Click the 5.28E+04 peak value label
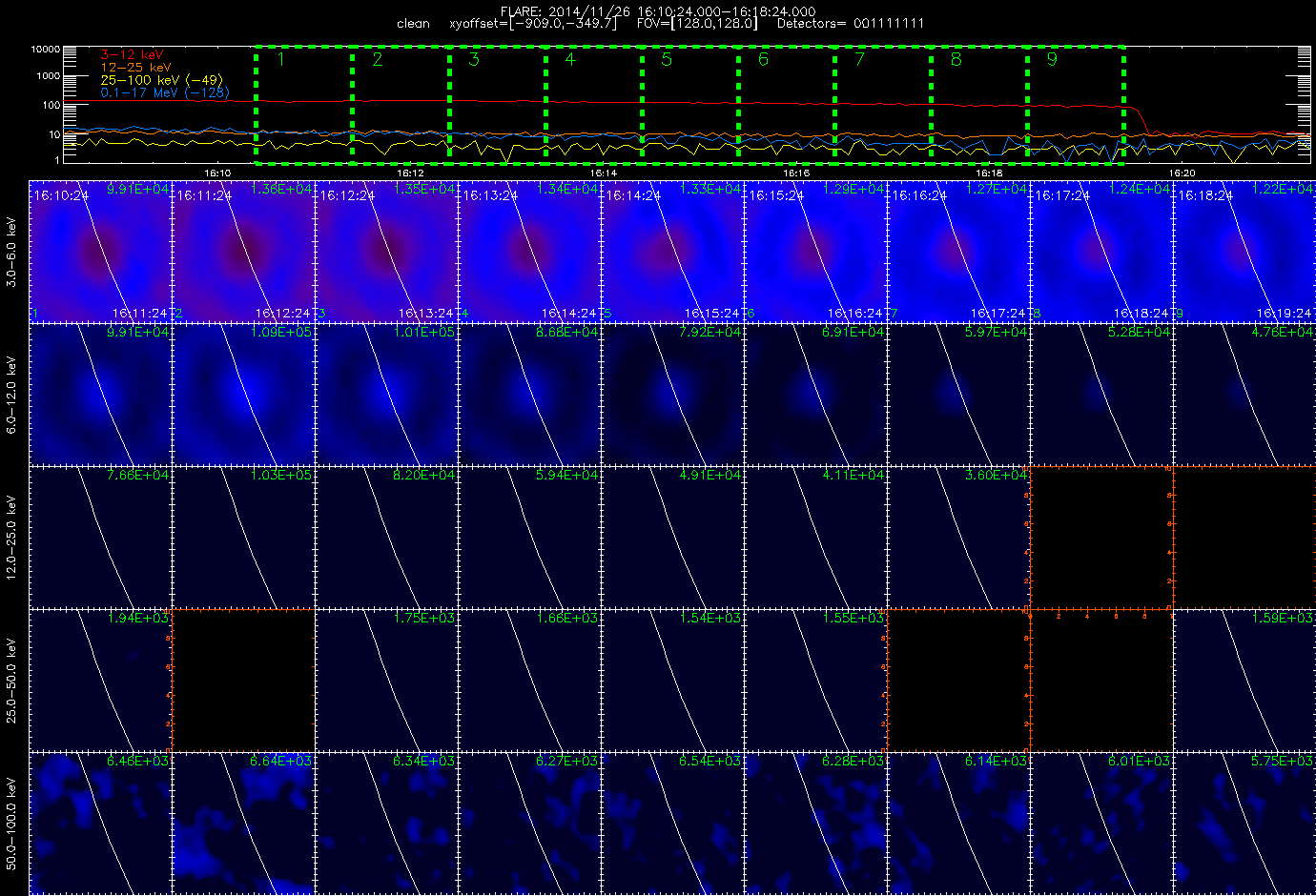The width and height of the screenshot is (1316, 896). click(1140, 333)
